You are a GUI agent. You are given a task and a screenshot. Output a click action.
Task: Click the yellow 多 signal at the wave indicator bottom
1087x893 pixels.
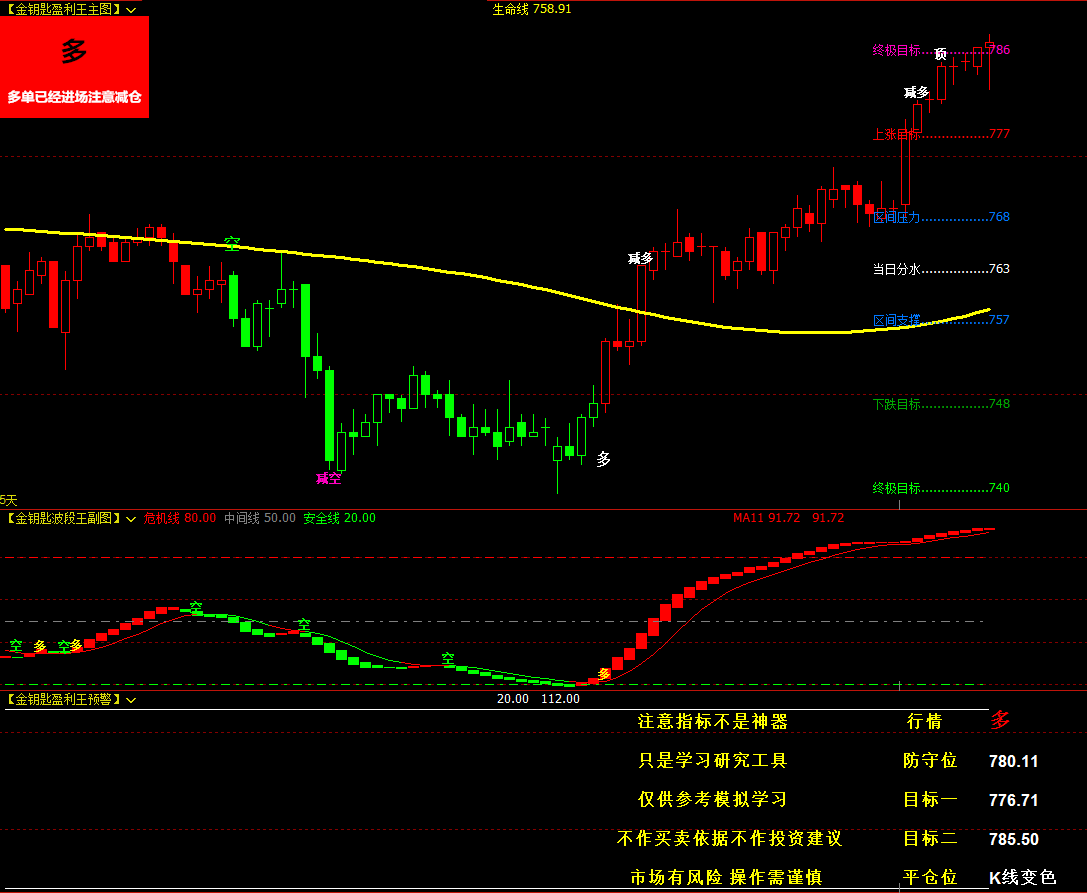(604, 673)
